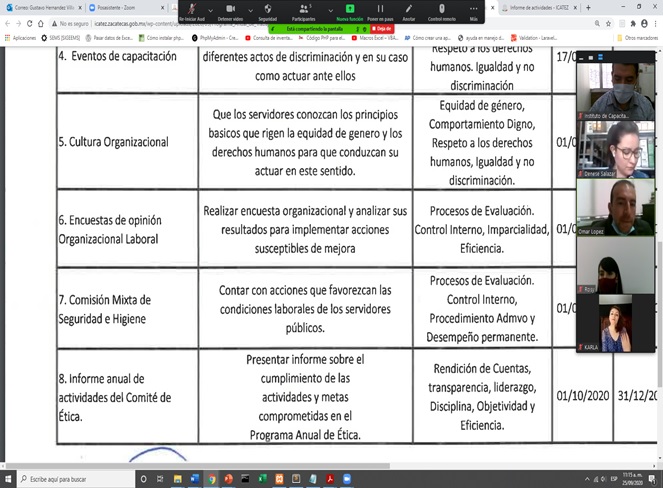Click the horizontal page scrollbar
Screen dimensions: 663x488
pos(197,466)
